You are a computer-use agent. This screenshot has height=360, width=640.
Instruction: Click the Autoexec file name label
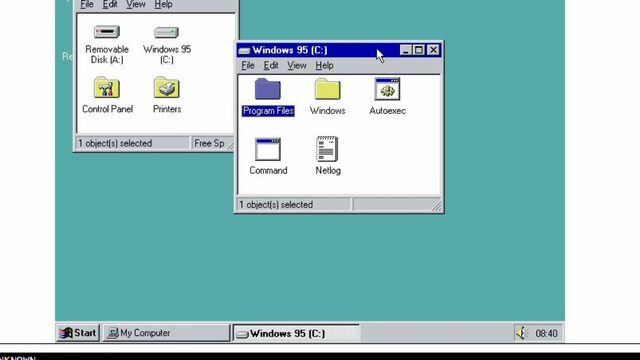(x=387, y=111)
